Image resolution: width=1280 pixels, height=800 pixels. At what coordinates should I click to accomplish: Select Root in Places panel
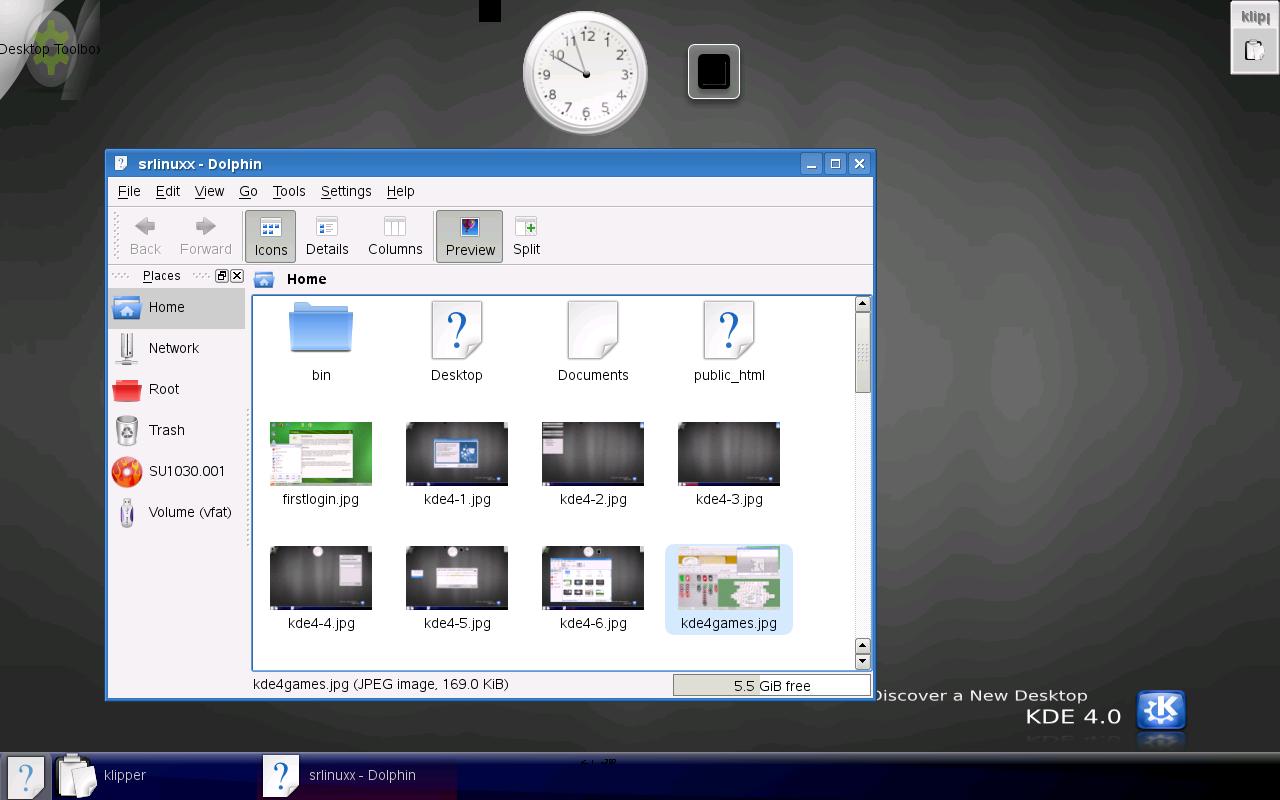click(x=176, y=389)
